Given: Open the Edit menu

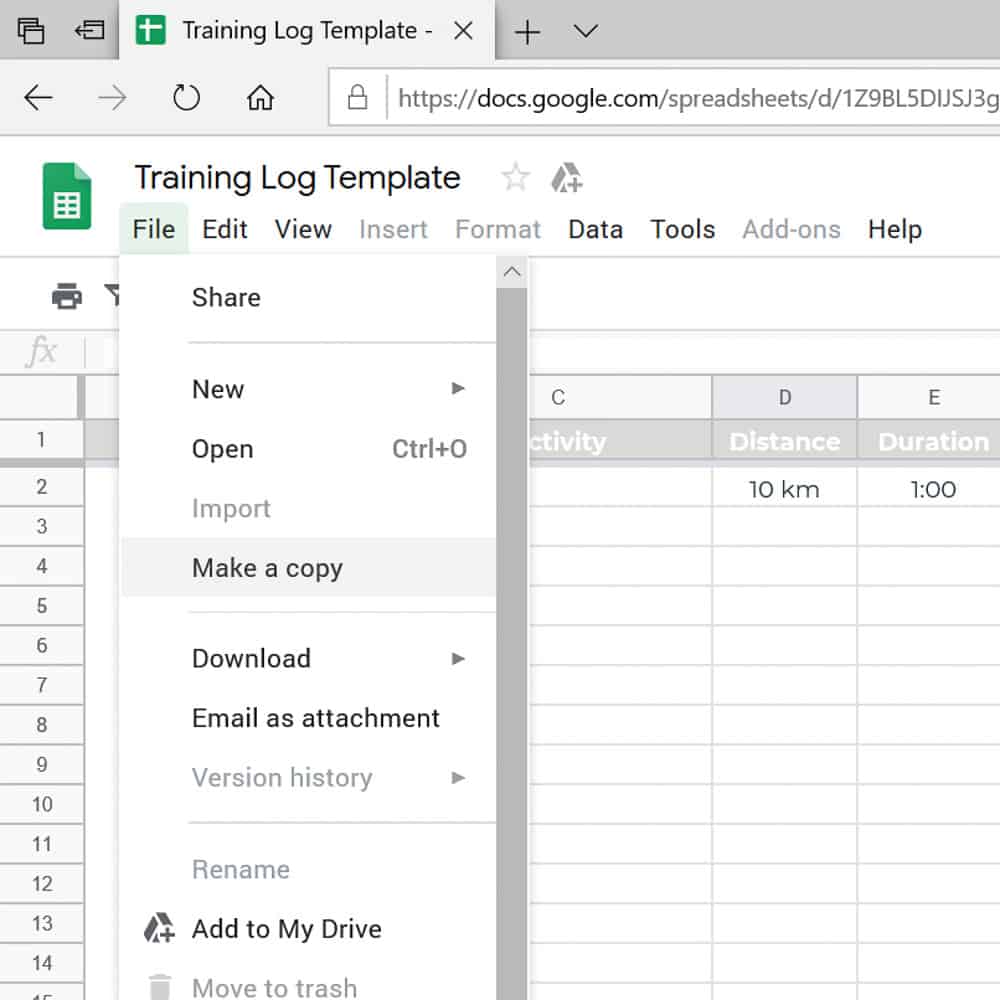Looking at the screenshot, I should [224, 229].
